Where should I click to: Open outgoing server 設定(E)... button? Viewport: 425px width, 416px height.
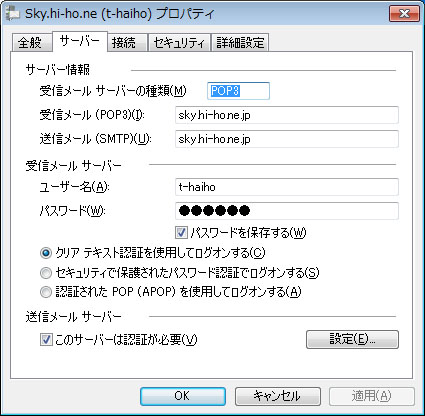tap(352, 340)
